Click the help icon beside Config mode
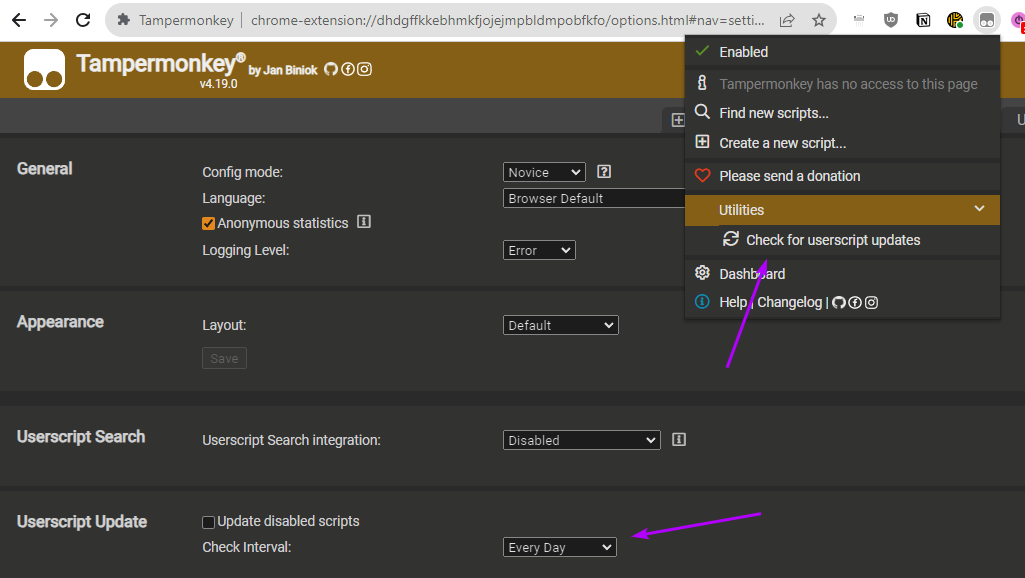This screenshot has height=578, width=1025. (604, 172)
